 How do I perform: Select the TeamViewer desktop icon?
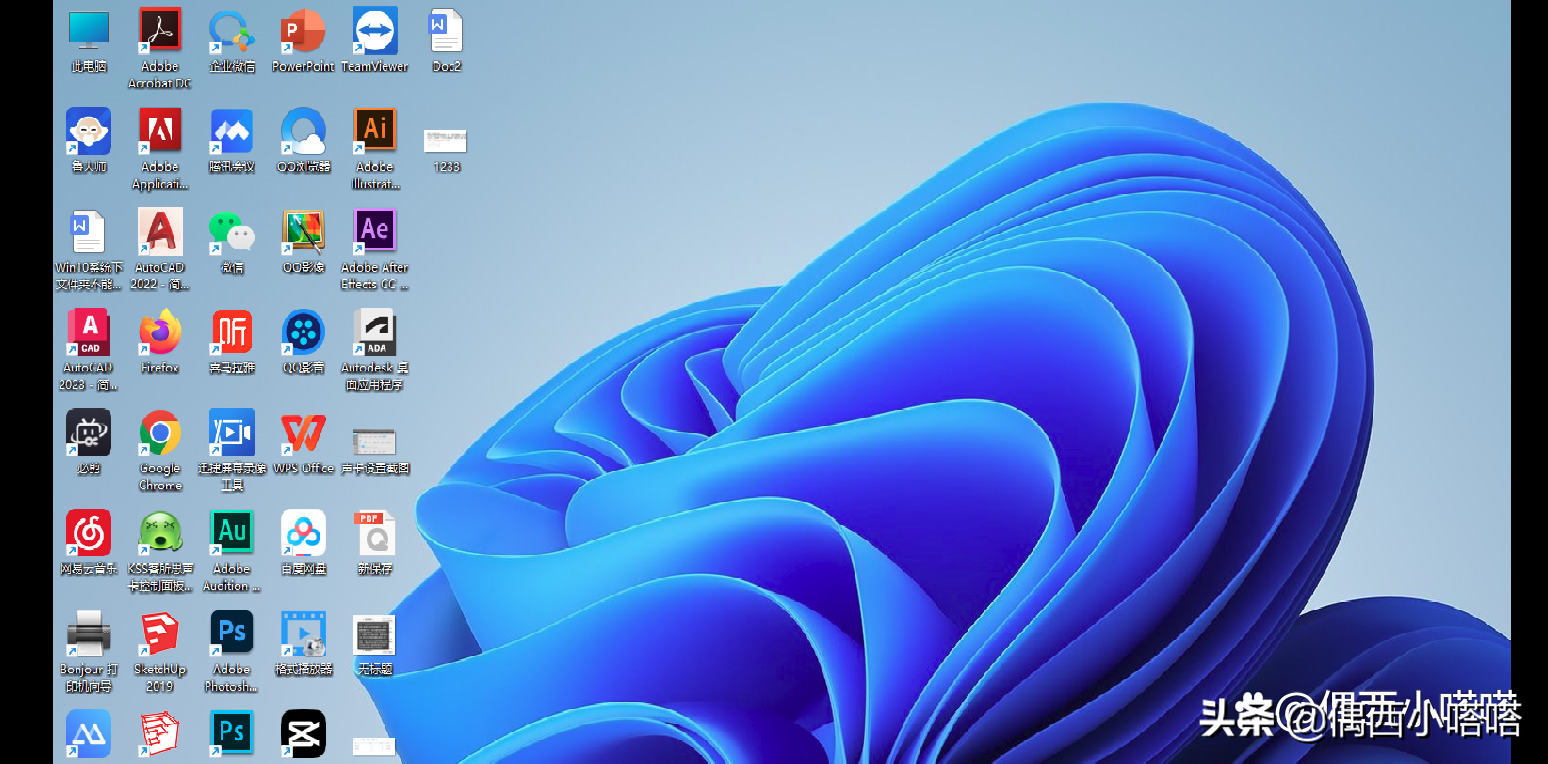pos(375,31)
